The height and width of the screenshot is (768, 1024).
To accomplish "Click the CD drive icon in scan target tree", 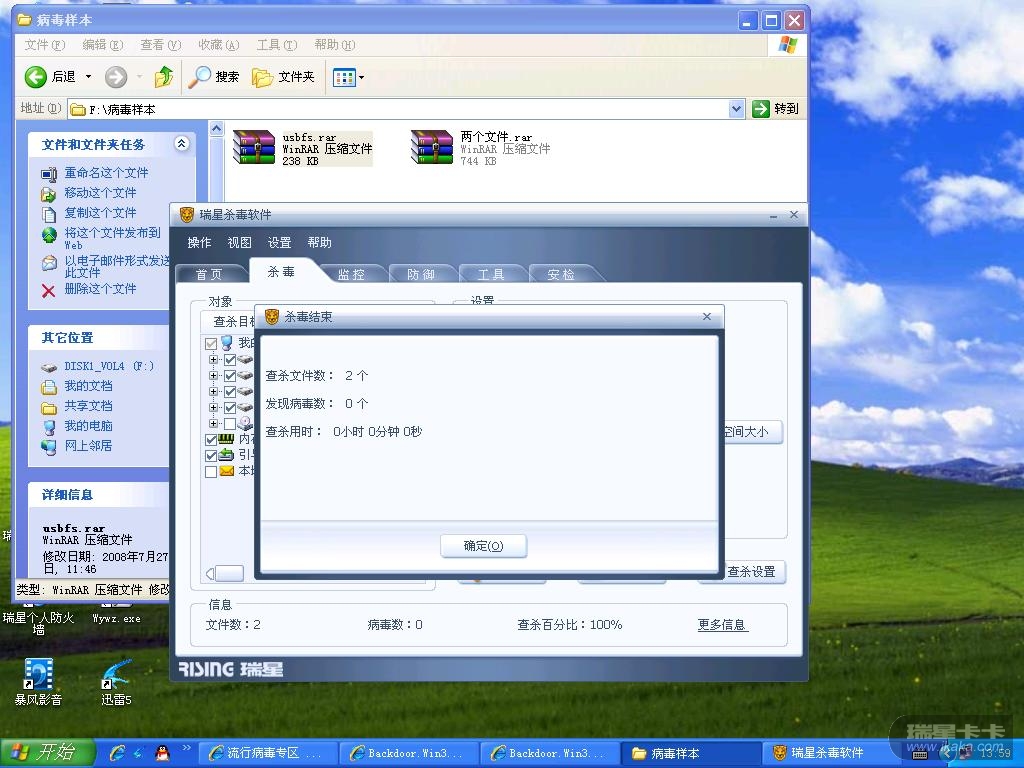I will tap(246, 423).
